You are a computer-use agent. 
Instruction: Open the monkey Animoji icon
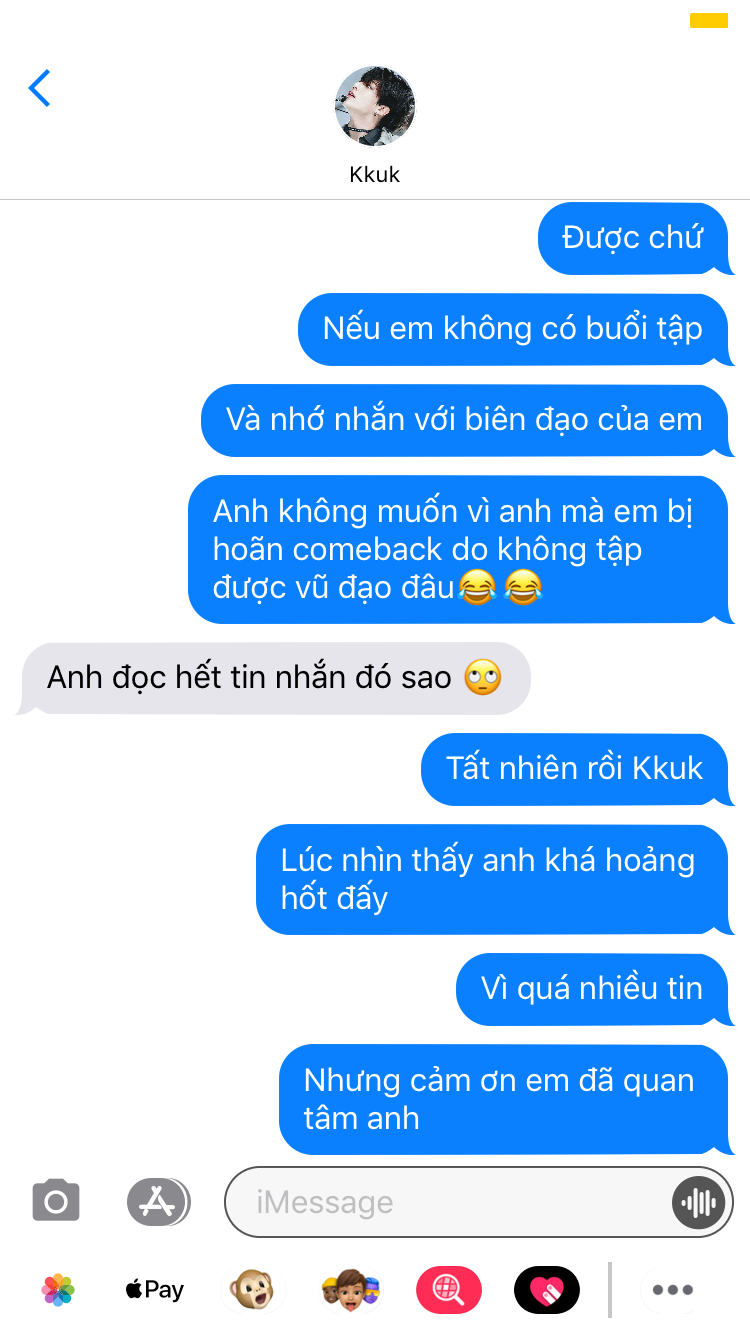pyautogui.click(x=252, y=1290)
